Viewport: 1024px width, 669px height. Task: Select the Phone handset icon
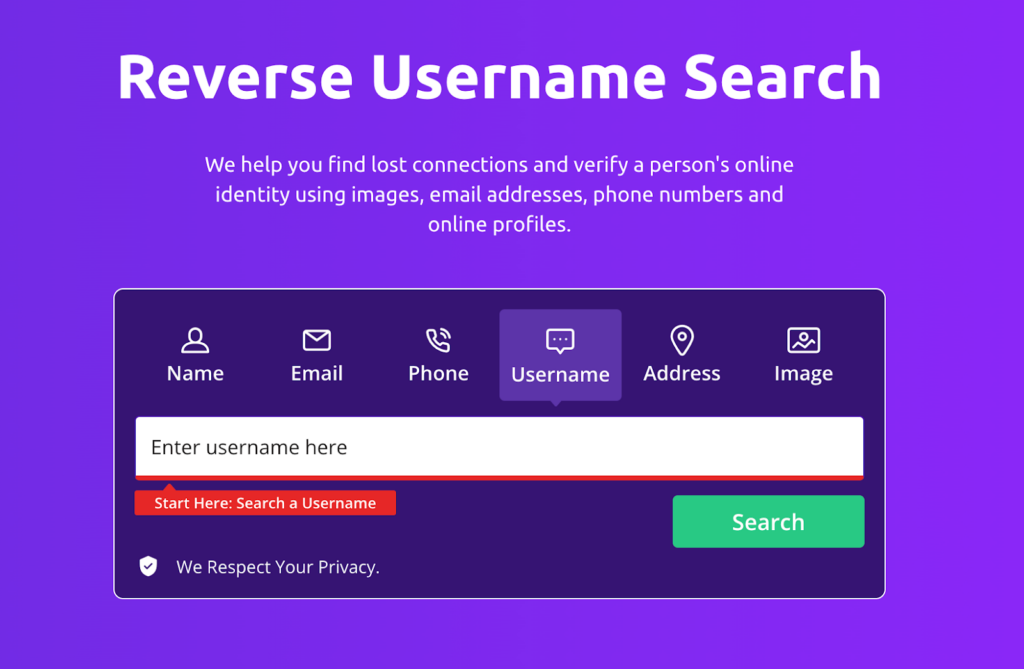point(438,340)
